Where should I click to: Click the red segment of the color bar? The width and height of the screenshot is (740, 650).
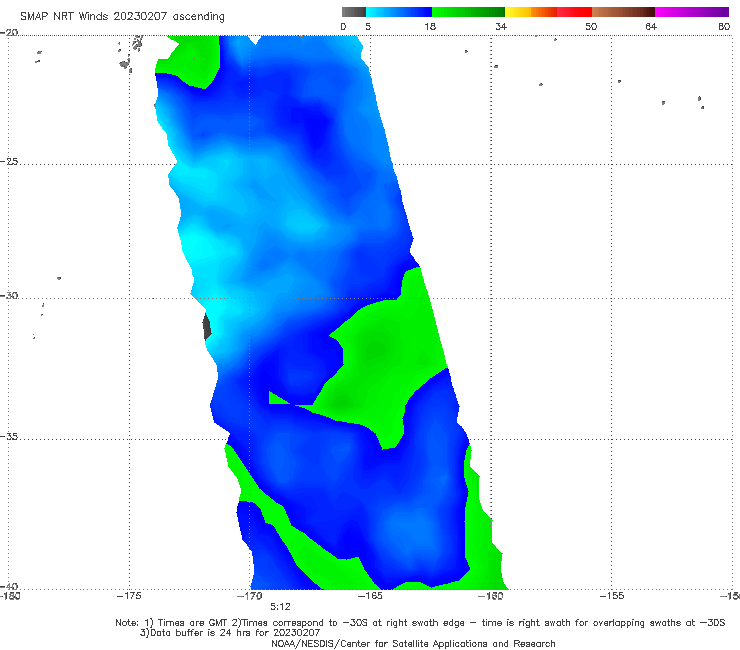coord(575,12)
